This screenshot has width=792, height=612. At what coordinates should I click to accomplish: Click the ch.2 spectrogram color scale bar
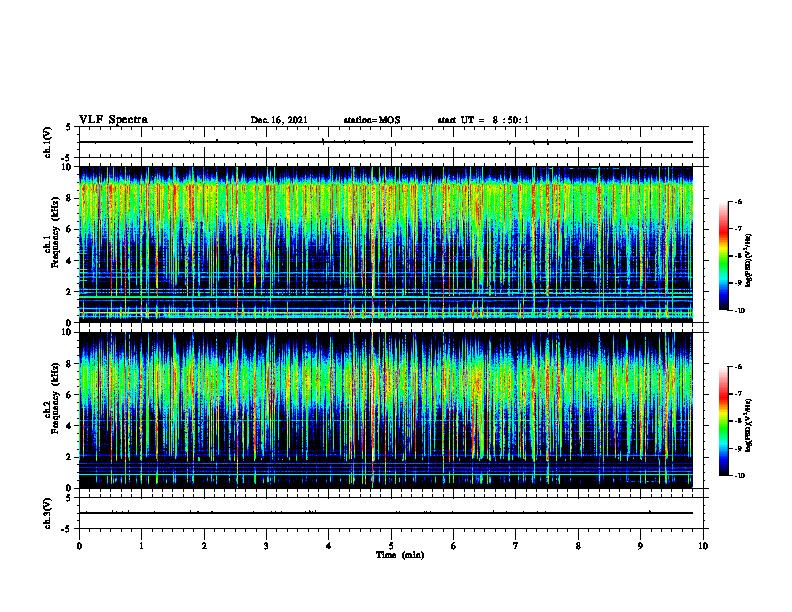(x=724, y=421)
